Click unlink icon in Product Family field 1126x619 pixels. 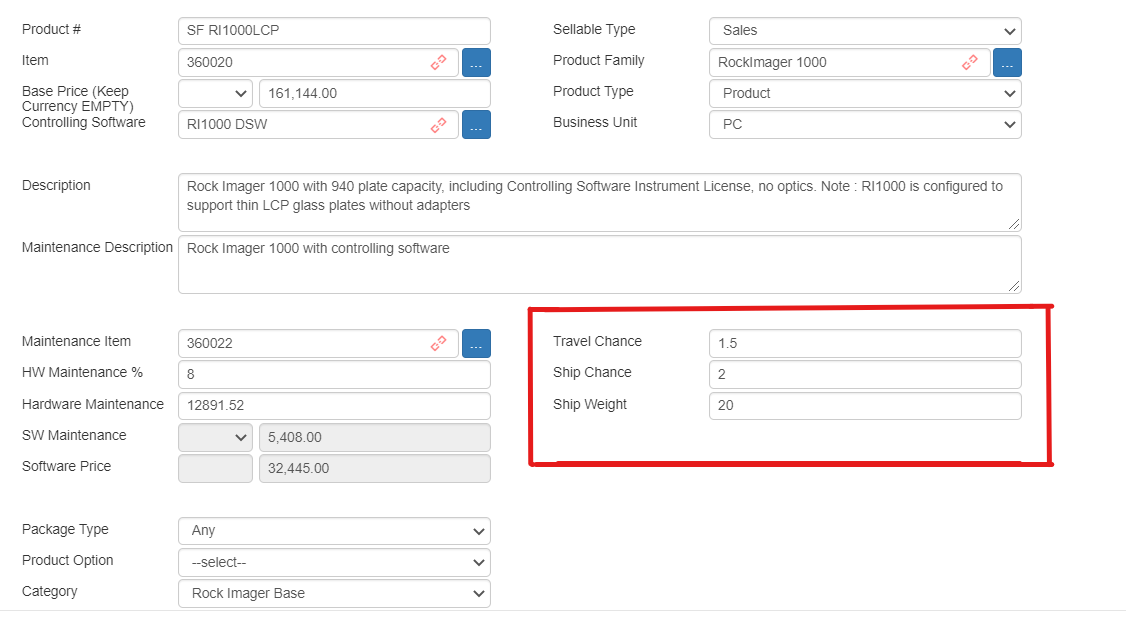[x=969, y=62]
